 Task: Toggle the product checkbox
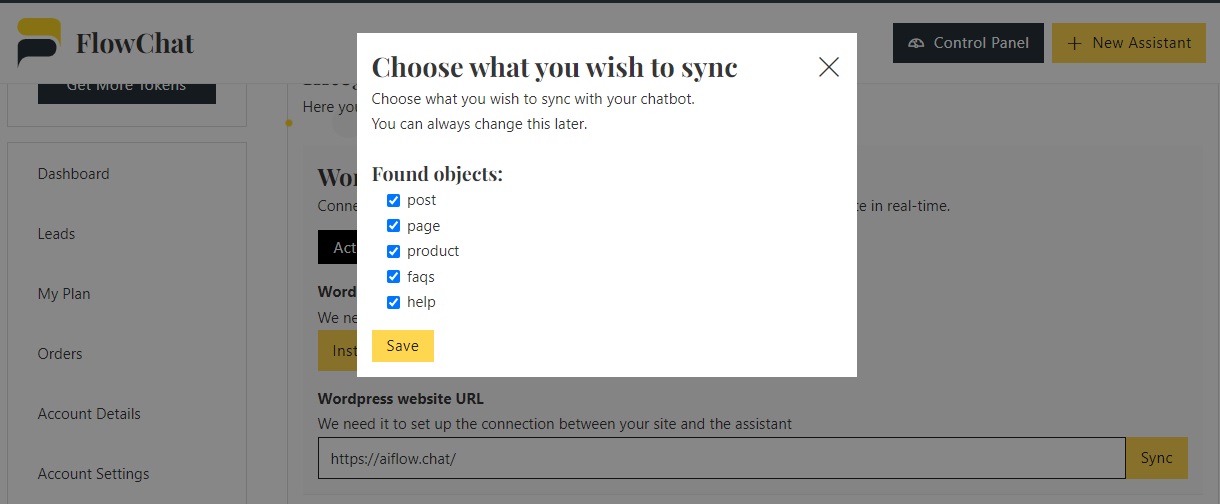coord(394,251)
